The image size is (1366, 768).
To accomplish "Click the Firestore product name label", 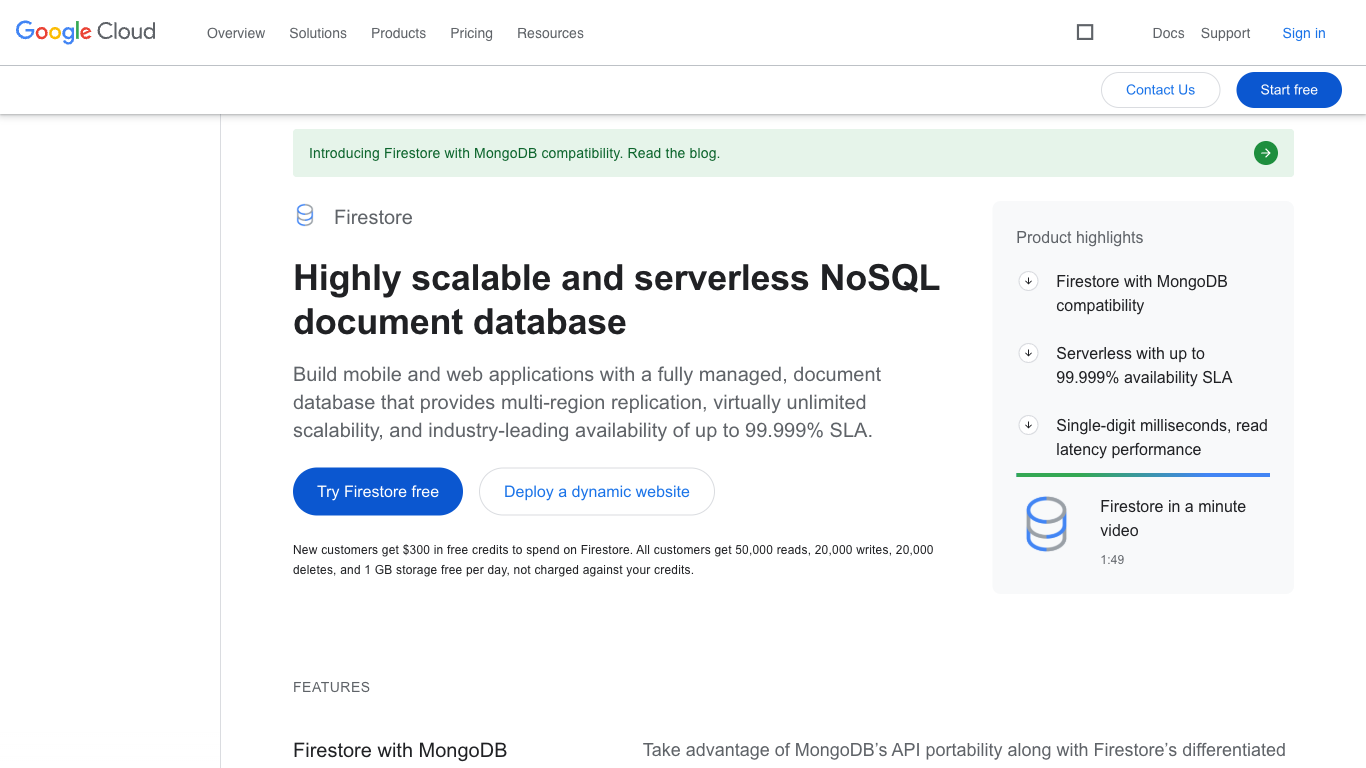I will point(373,217).
